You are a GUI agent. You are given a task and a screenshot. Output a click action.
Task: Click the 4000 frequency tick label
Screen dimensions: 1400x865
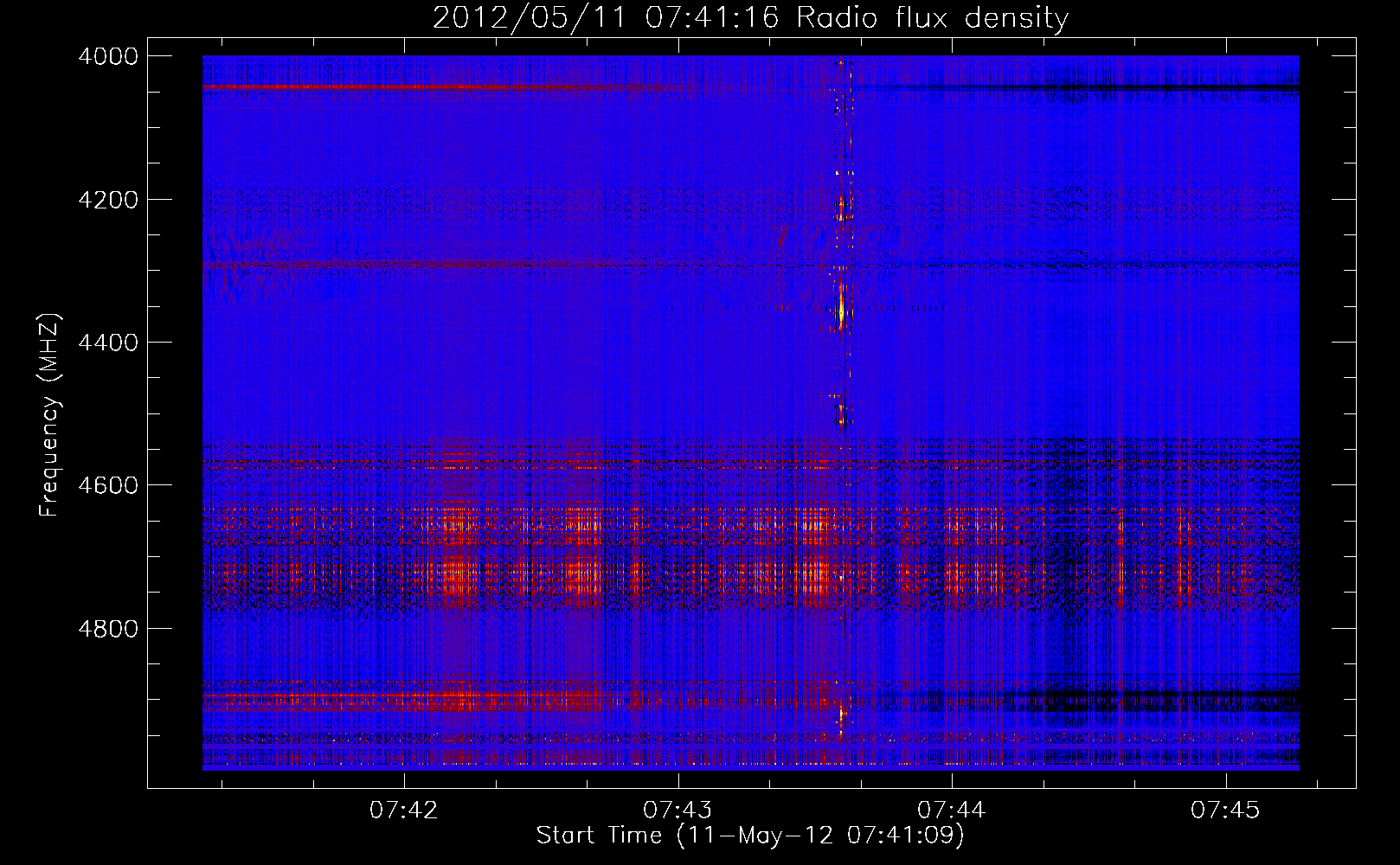(108, 56)
